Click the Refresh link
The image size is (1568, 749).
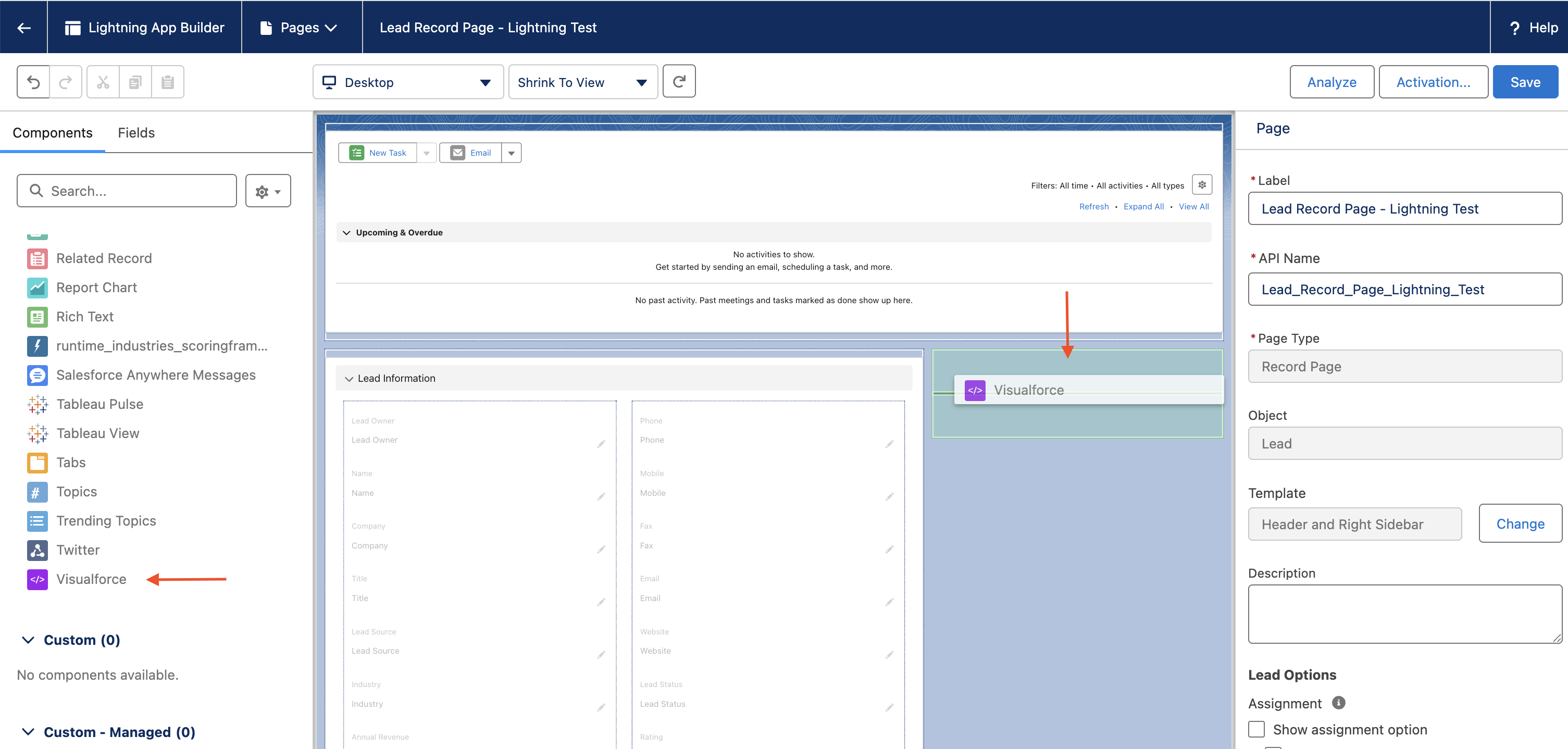1094,207
